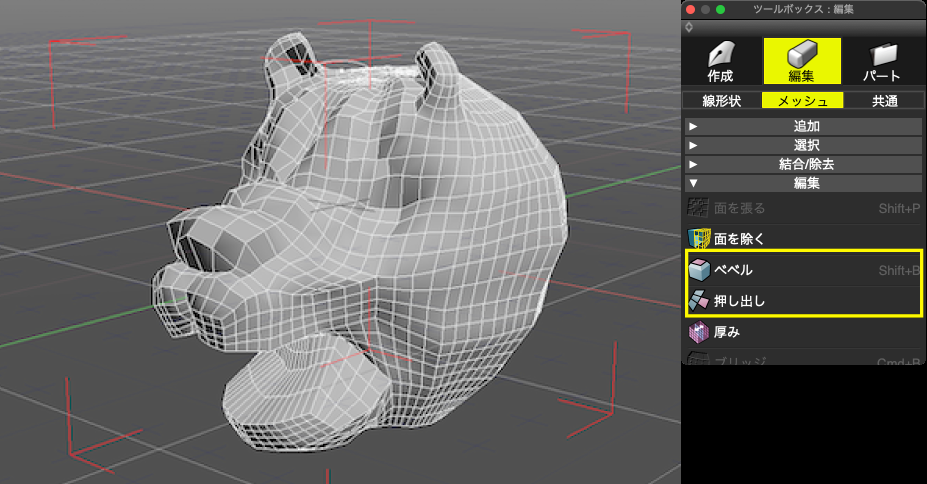Click the partially visible ブリッジ tool
Image resolution: width=927 pixels, height=484 pixels.
tap(740, 360)
